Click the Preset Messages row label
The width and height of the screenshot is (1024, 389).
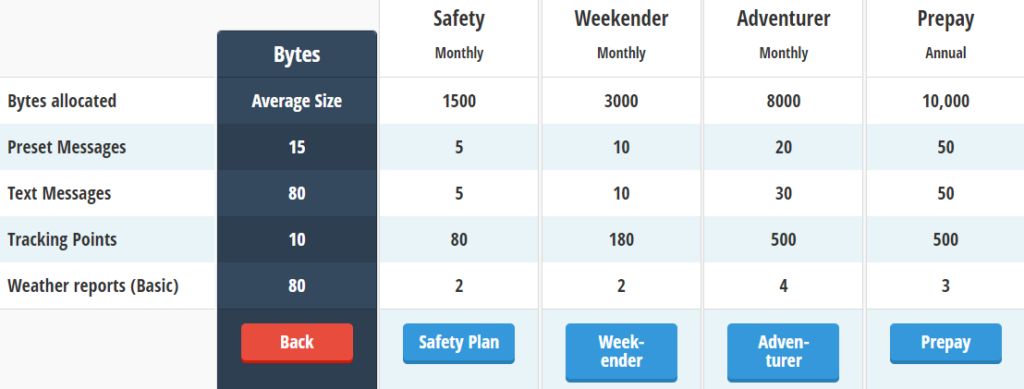click(x=67, y=148)
